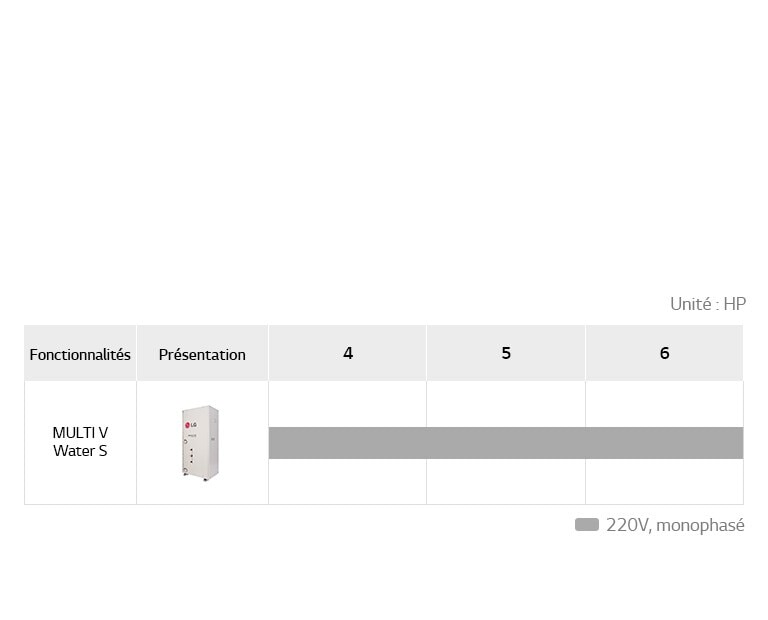Image resolution: width=768 pixels, height=620 pixels.
Task: Select the "220V, monophasé" legend label
Action: (x=675, y=525)
